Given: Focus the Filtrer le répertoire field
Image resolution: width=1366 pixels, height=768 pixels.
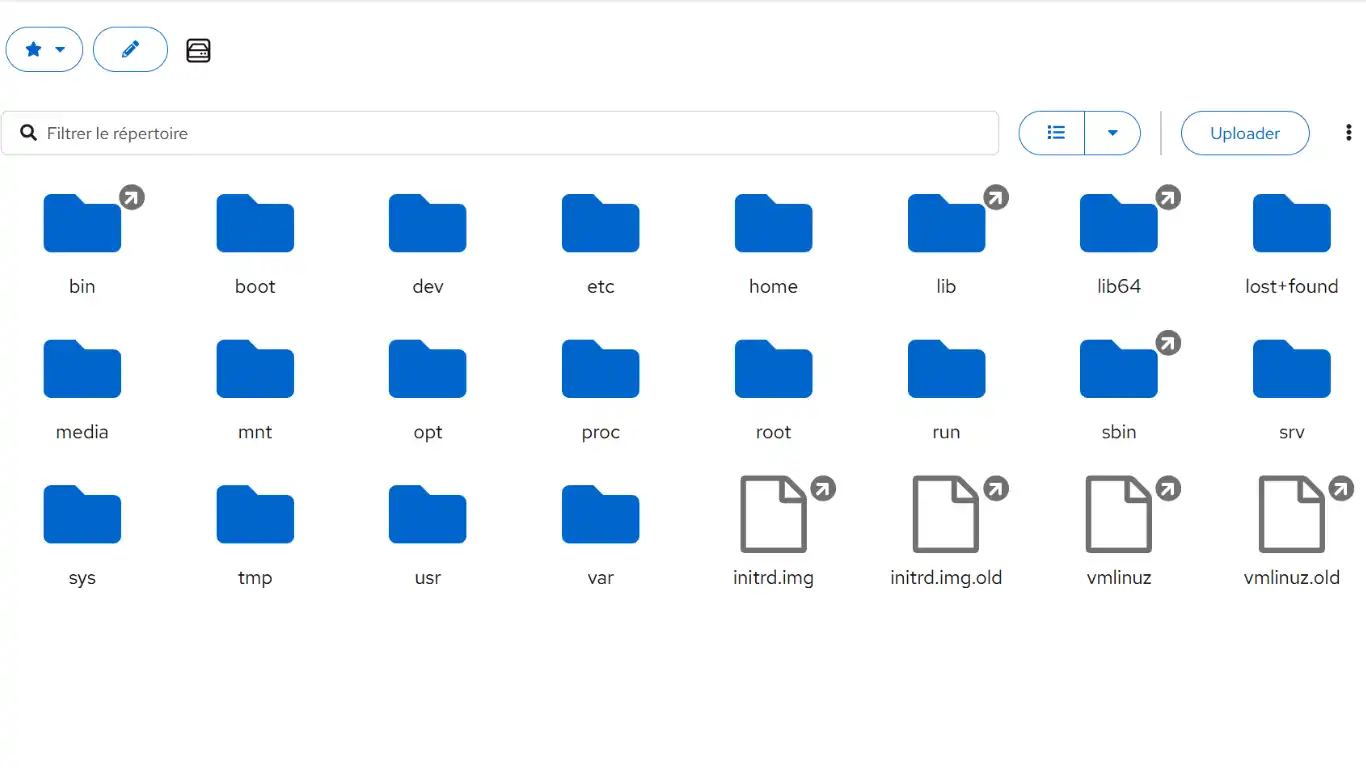Looking at the screenshot, I should coord(500,133).
